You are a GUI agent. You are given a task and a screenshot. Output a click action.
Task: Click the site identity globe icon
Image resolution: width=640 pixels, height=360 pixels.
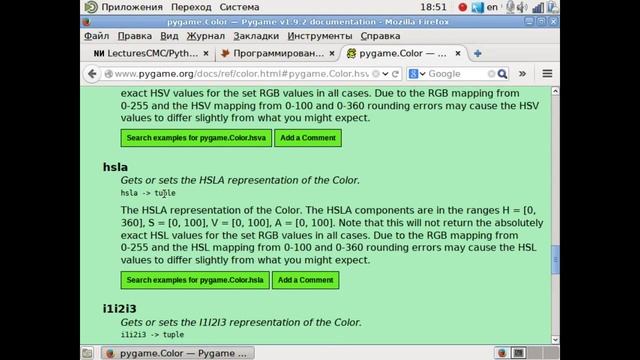click(109, 74)
